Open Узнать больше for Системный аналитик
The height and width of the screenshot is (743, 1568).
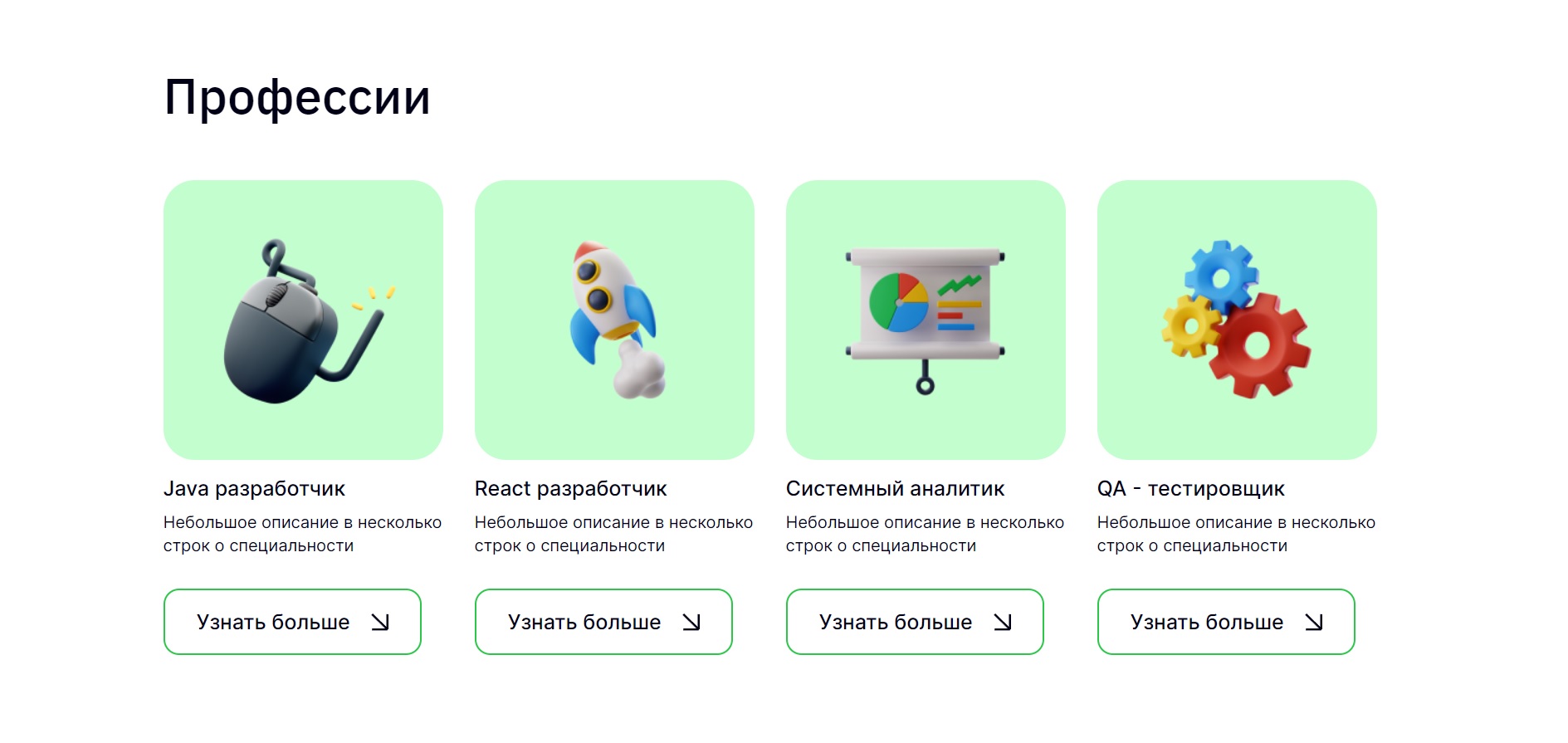(x=915, y=622)
